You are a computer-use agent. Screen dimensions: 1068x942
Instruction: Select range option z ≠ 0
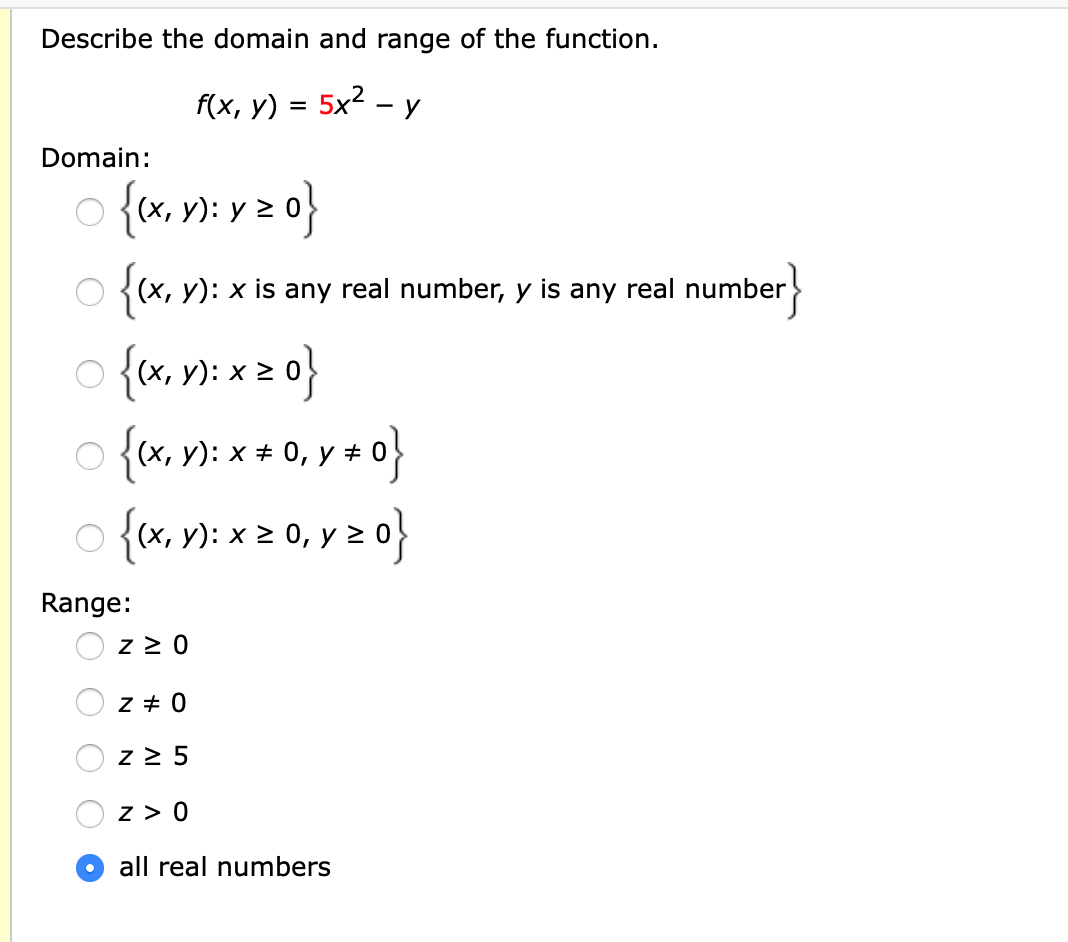pos(89,702)
